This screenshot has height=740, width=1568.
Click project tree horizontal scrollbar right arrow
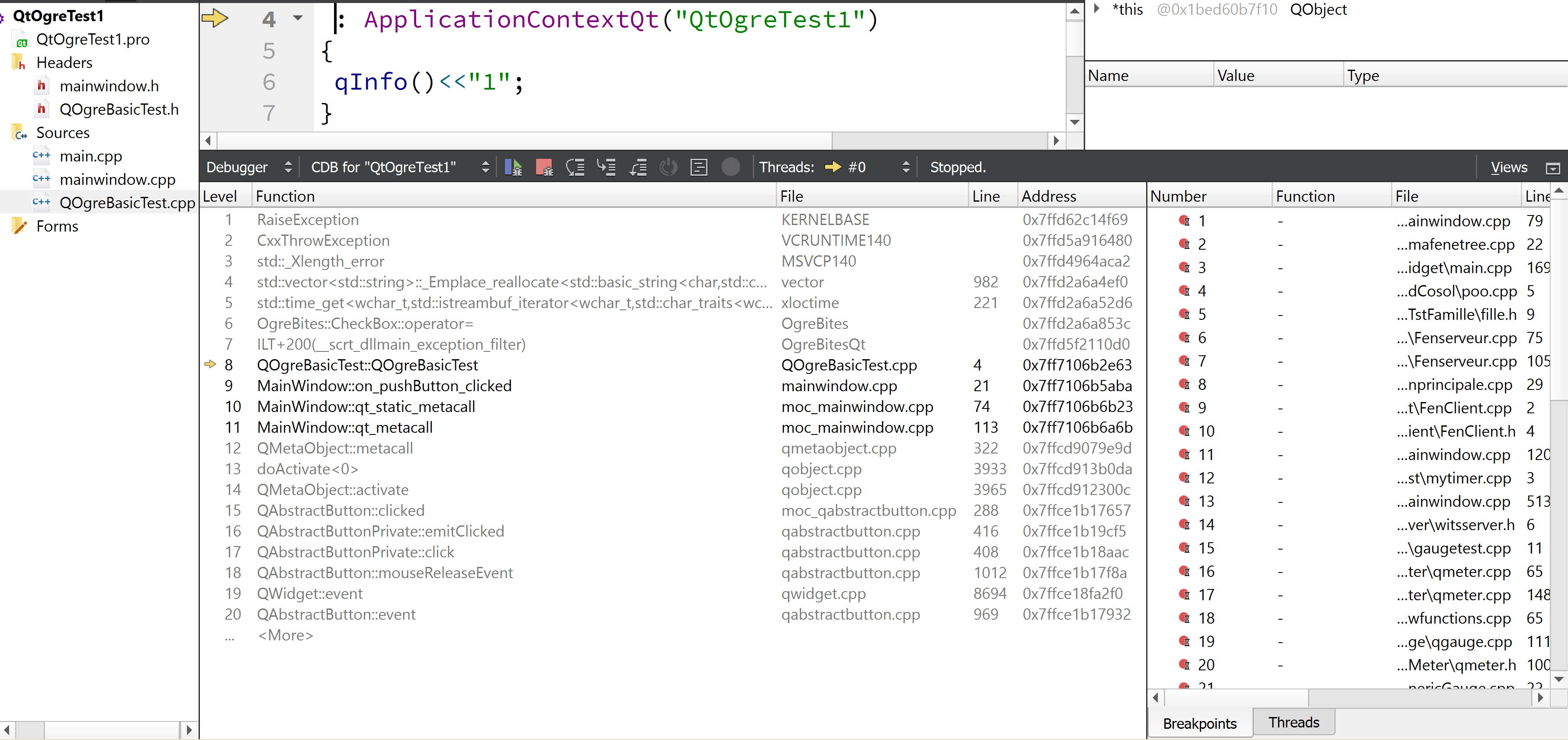[189, 729]
